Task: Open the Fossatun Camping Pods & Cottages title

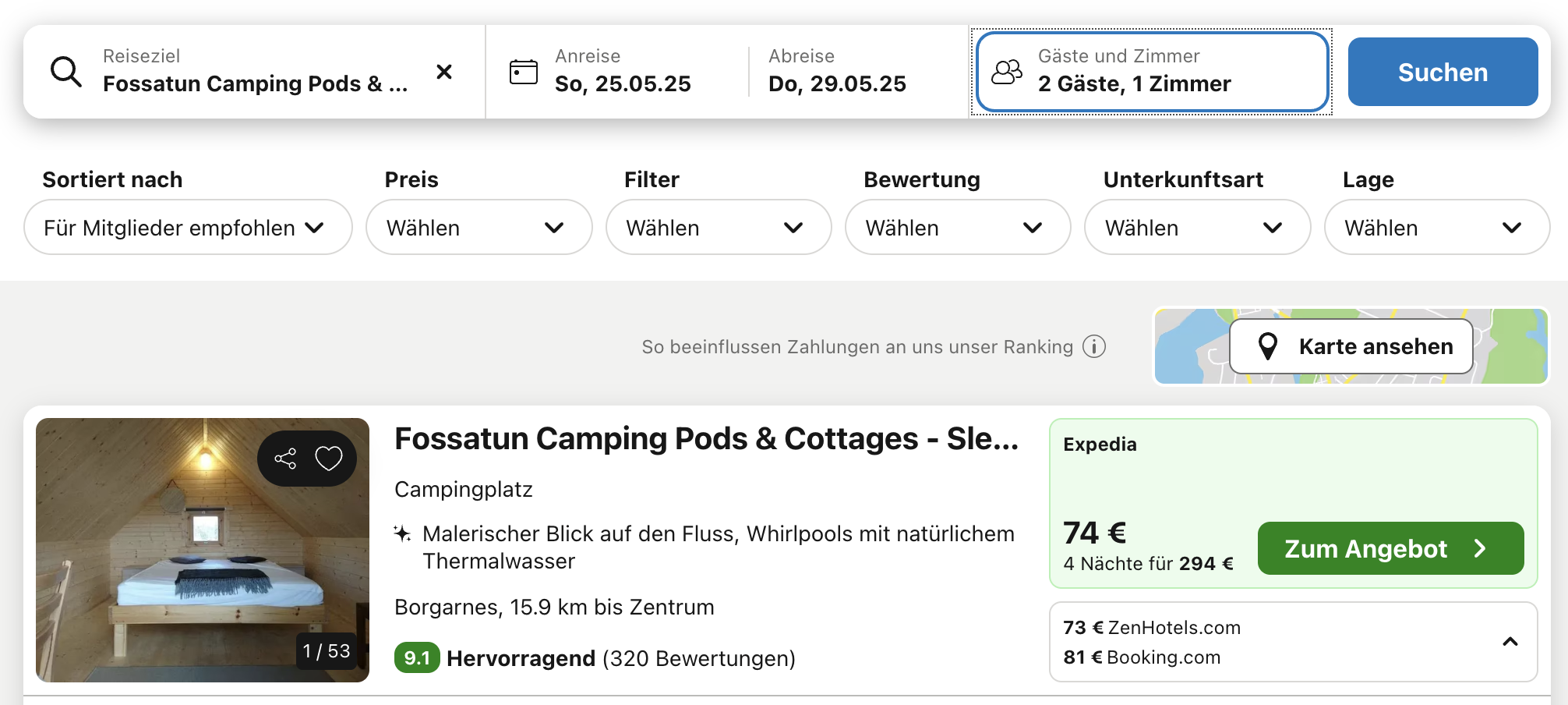Action: (707, 439)
